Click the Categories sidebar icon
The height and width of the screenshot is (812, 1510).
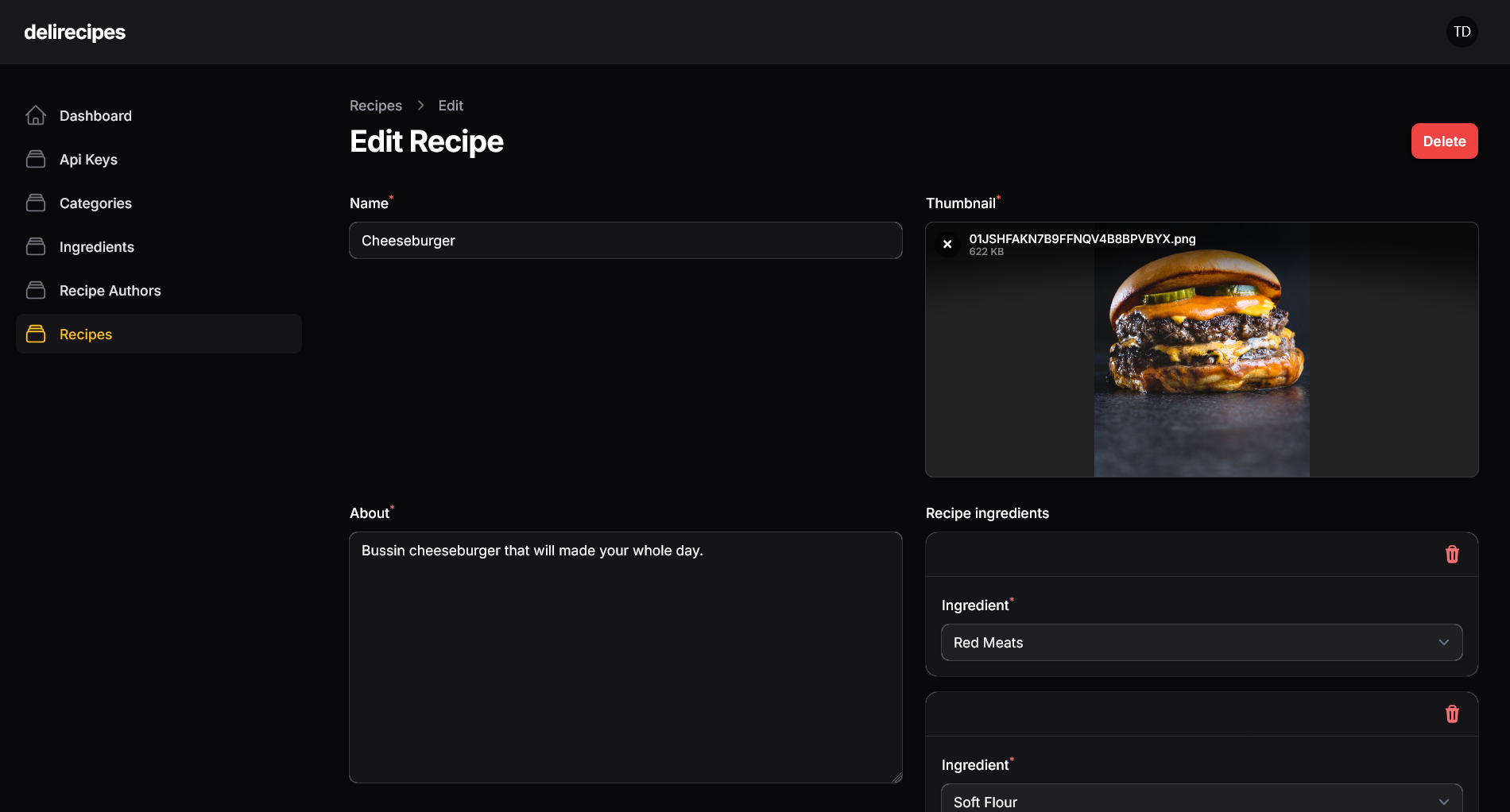tap(36, 203)
